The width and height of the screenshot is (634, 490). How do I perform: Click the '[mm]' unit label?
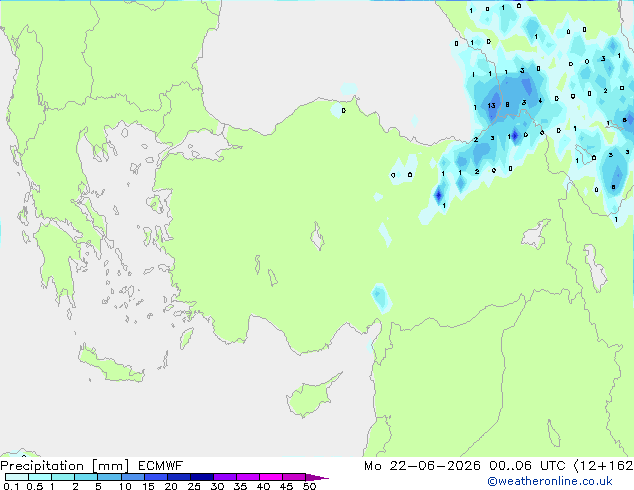[110, 466]
